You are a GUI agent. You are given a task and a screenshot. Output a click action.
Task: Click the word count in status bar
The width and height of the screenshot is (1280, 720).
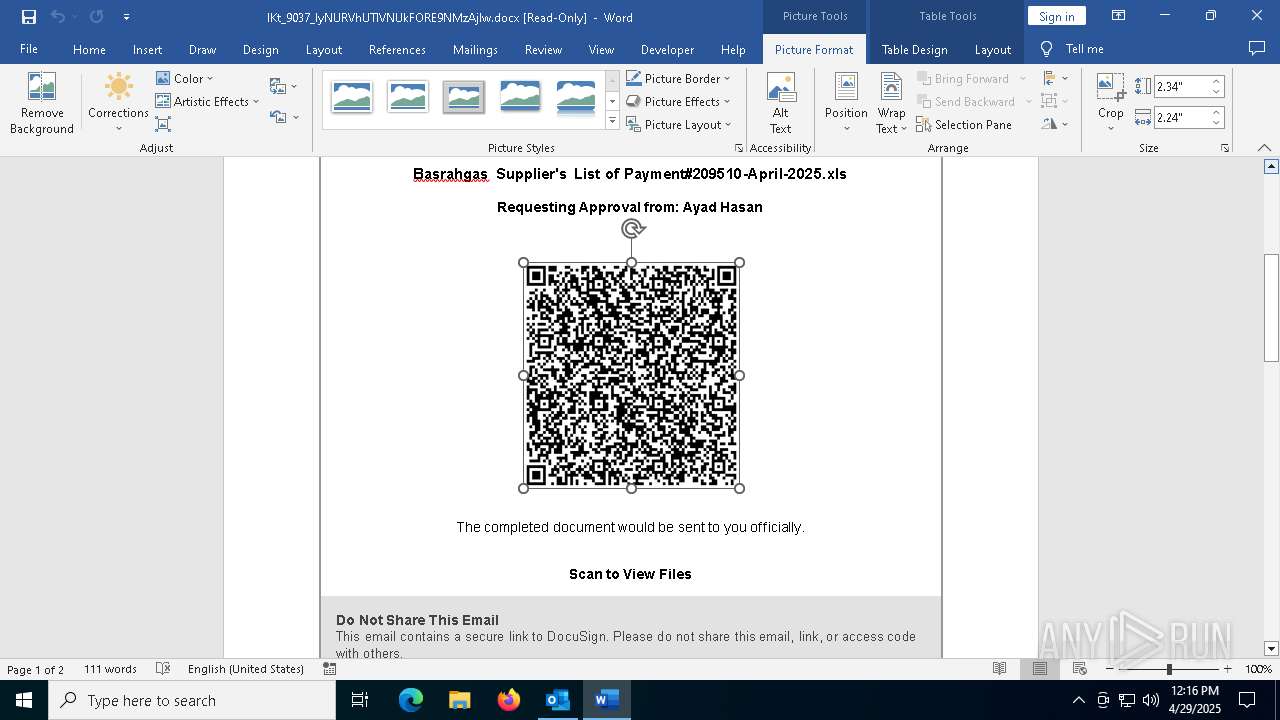point(110,669)
